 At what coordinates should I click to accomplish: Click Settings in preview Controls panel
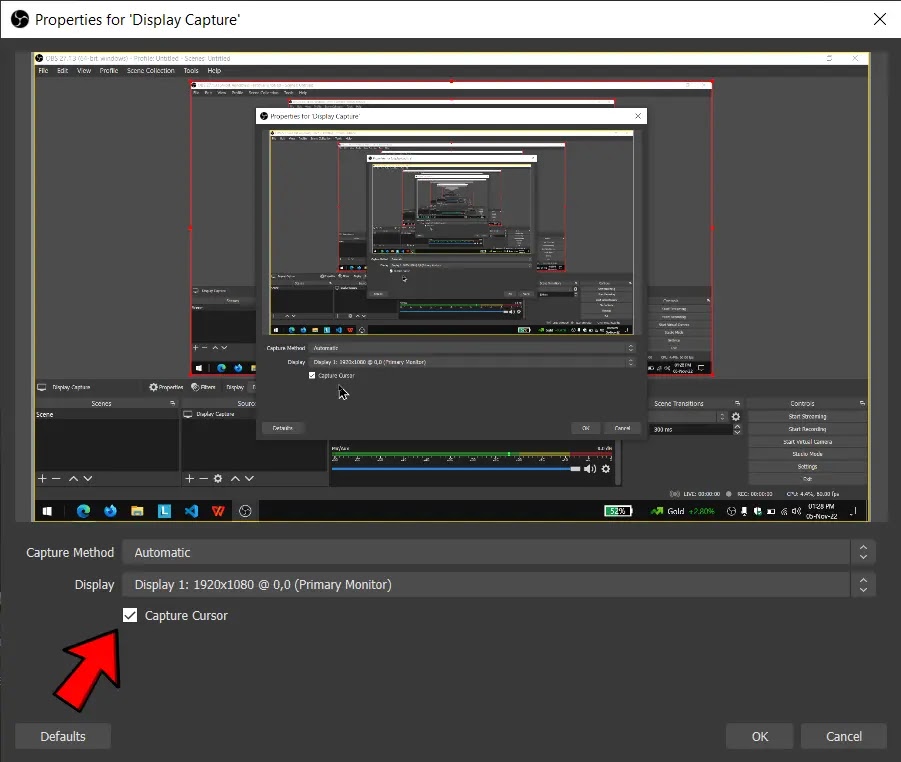pos(807,467)
